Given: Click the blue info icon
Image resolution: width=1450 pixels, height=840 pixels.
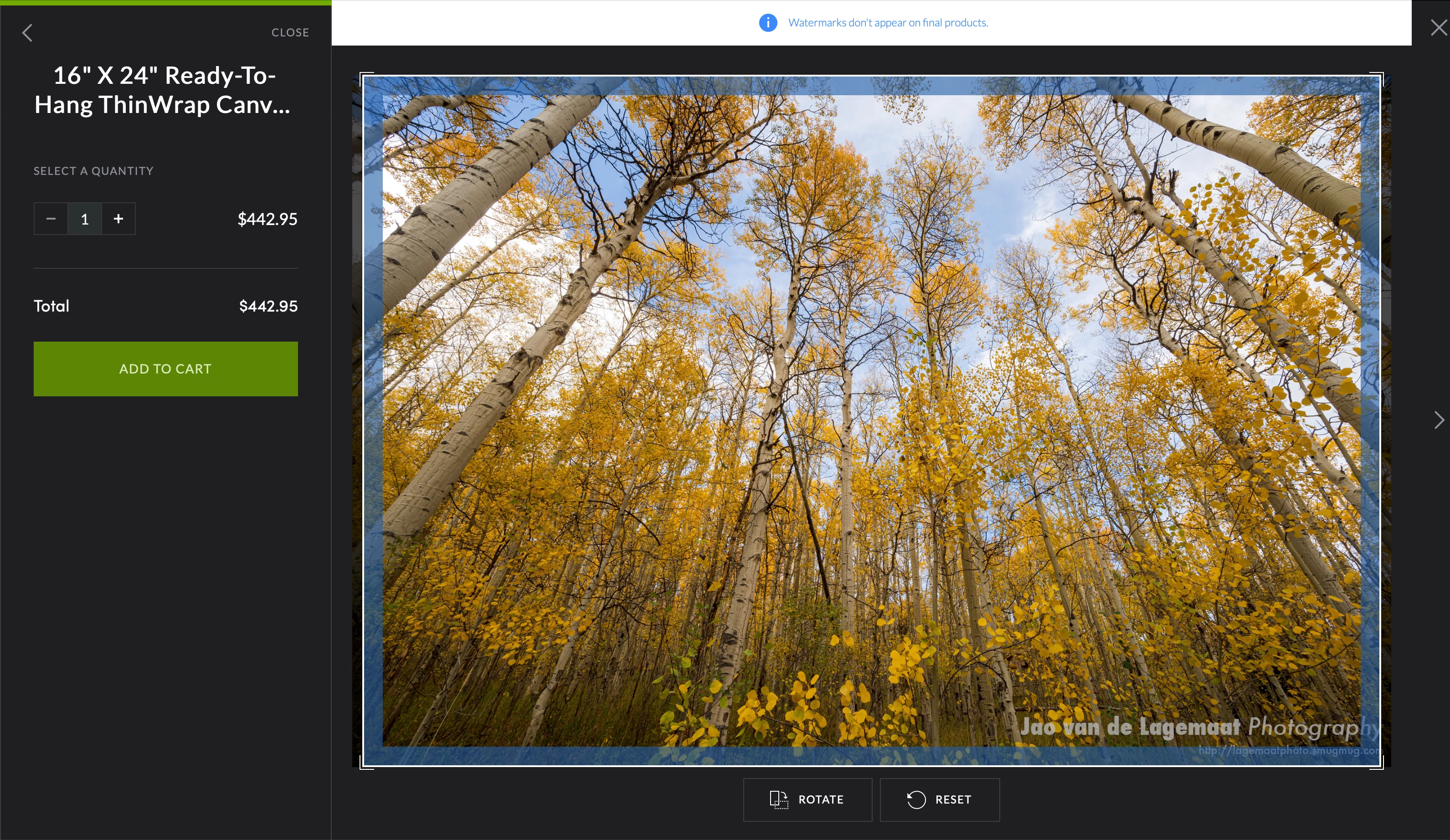Looking at the screenshot, I should [767, 22].
